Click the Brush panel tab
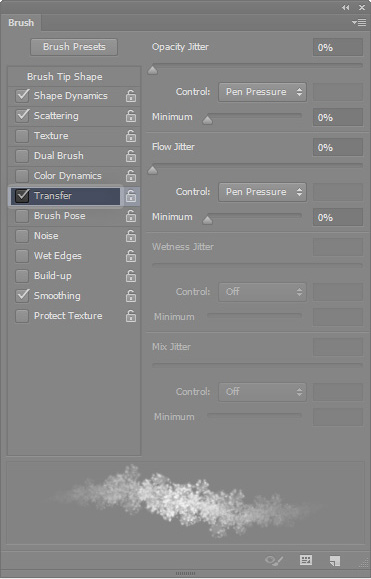 (x=21, y=23)
